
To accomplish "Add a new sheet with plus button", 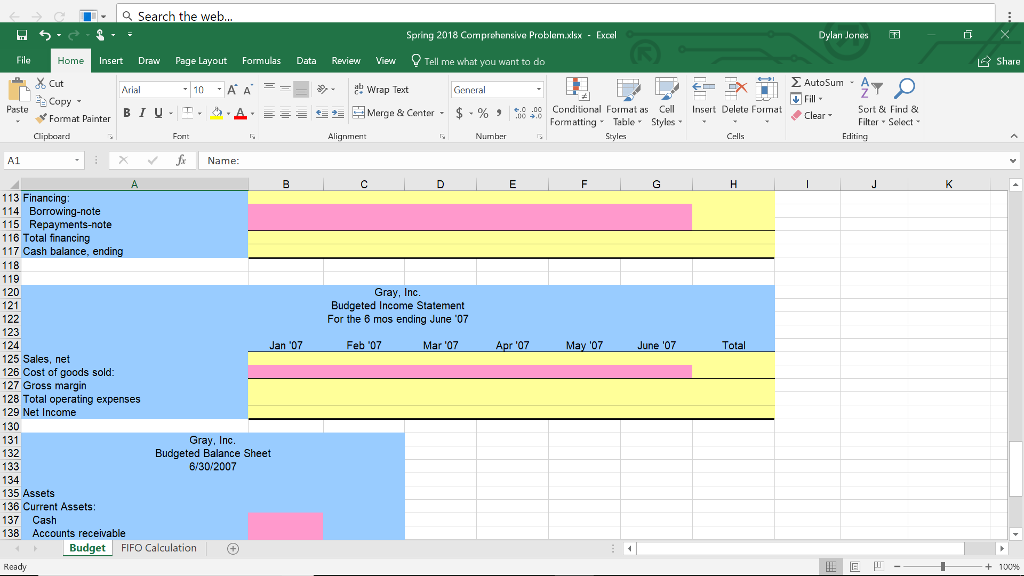I will click(233, 549).
